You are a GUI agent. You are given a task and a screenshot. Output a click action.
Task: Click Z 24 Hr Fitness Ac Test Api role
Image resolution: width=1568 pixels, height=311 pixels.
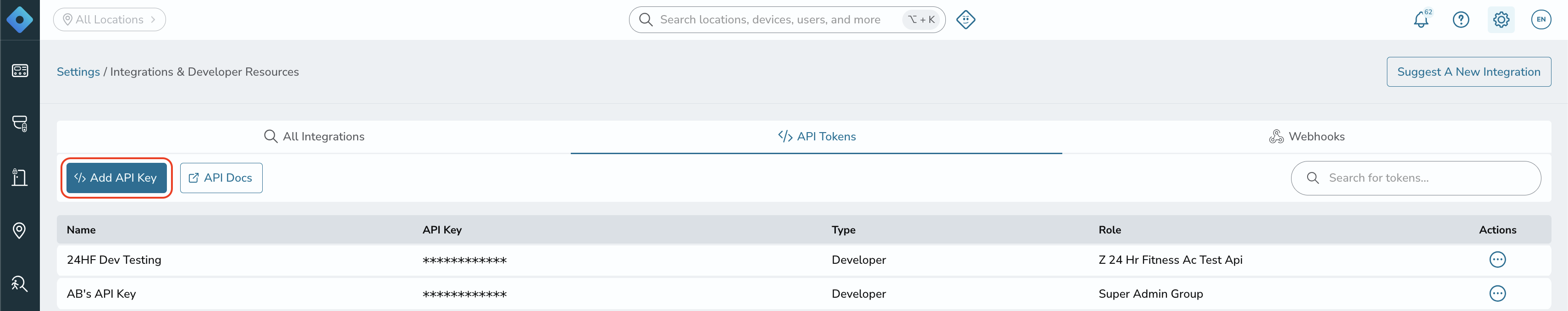click(1170, 260)
